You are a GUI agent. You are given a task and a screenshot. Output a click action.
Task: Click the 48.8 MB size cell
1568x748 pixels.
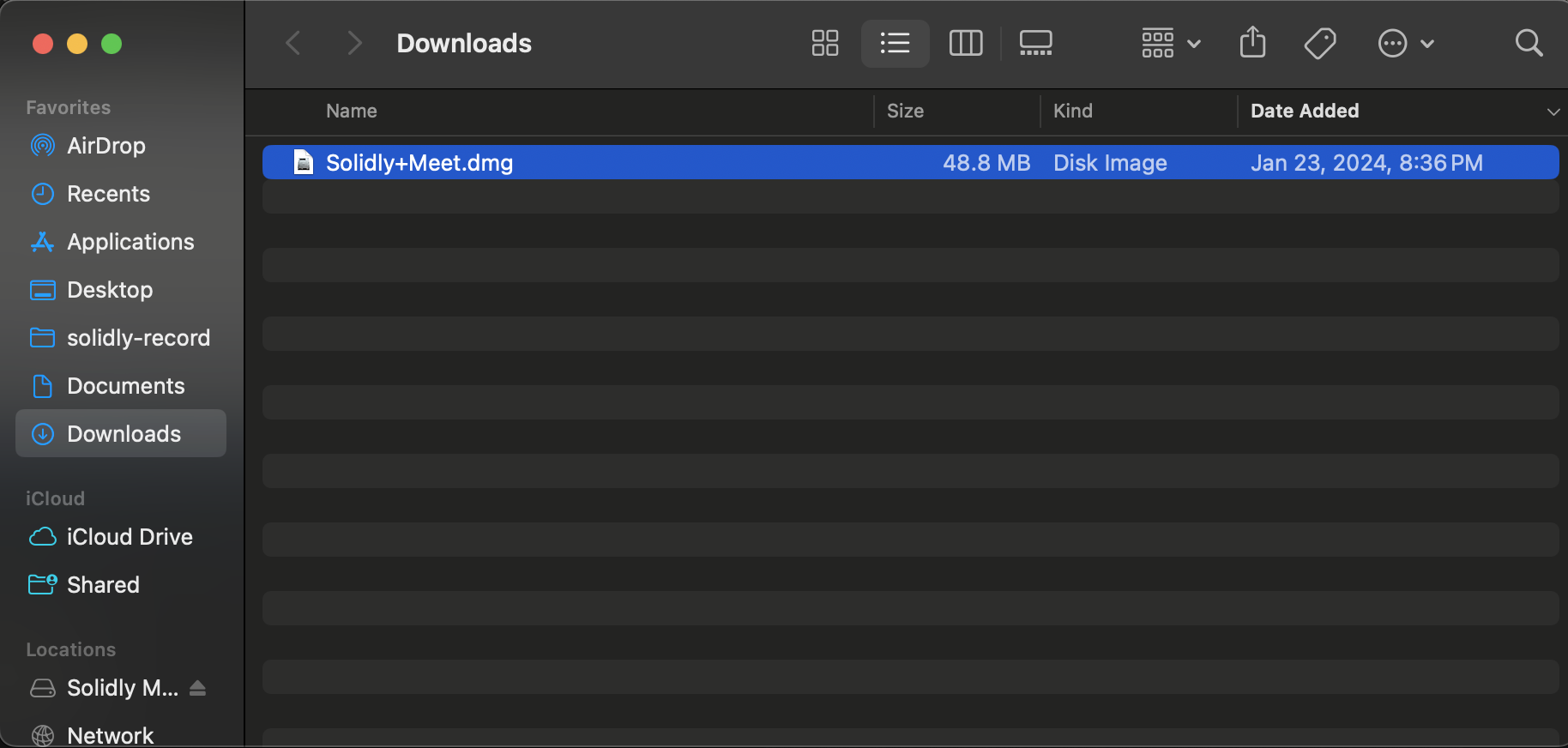point(986,162)
